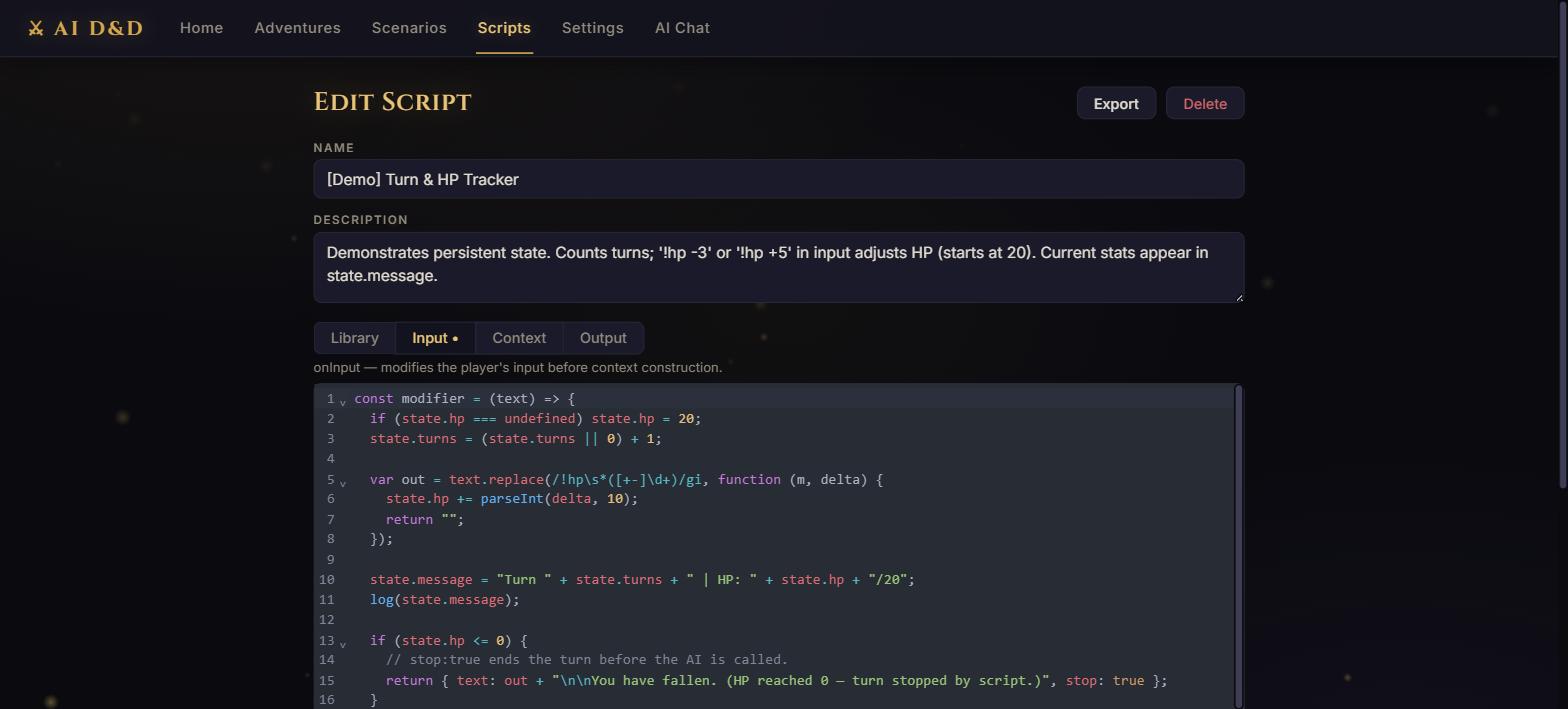Click the code editor vertical scrollbar
Viewport: 1568px width, 709px height.
tap(1239, 547)
